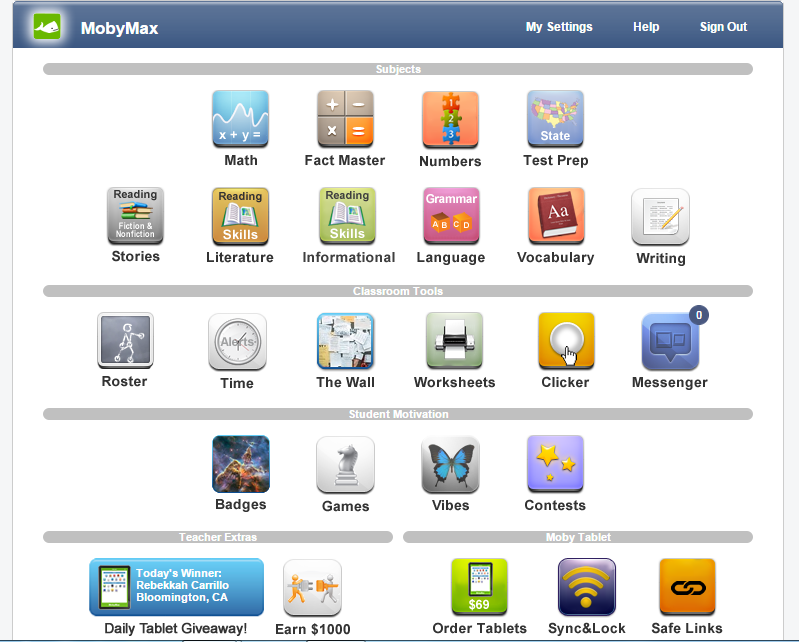Select Reading Skills Literature icon
799x642 pixels.
point(240,216)
